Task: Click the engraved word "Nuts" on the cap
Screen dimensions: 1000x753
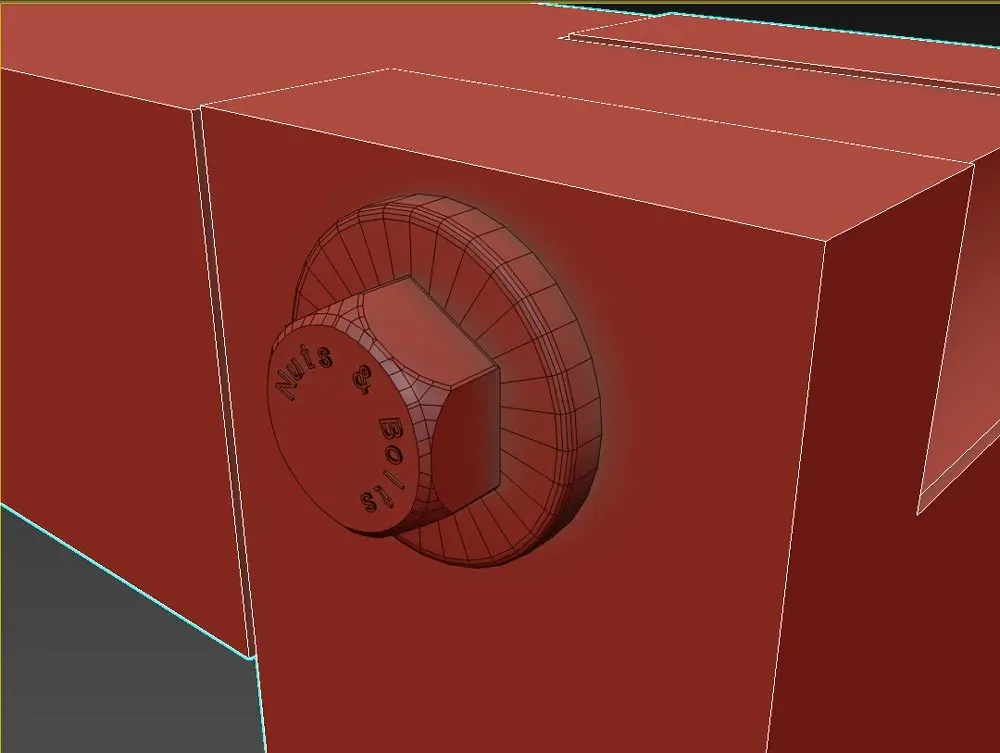Action: [x=304, y=372]
